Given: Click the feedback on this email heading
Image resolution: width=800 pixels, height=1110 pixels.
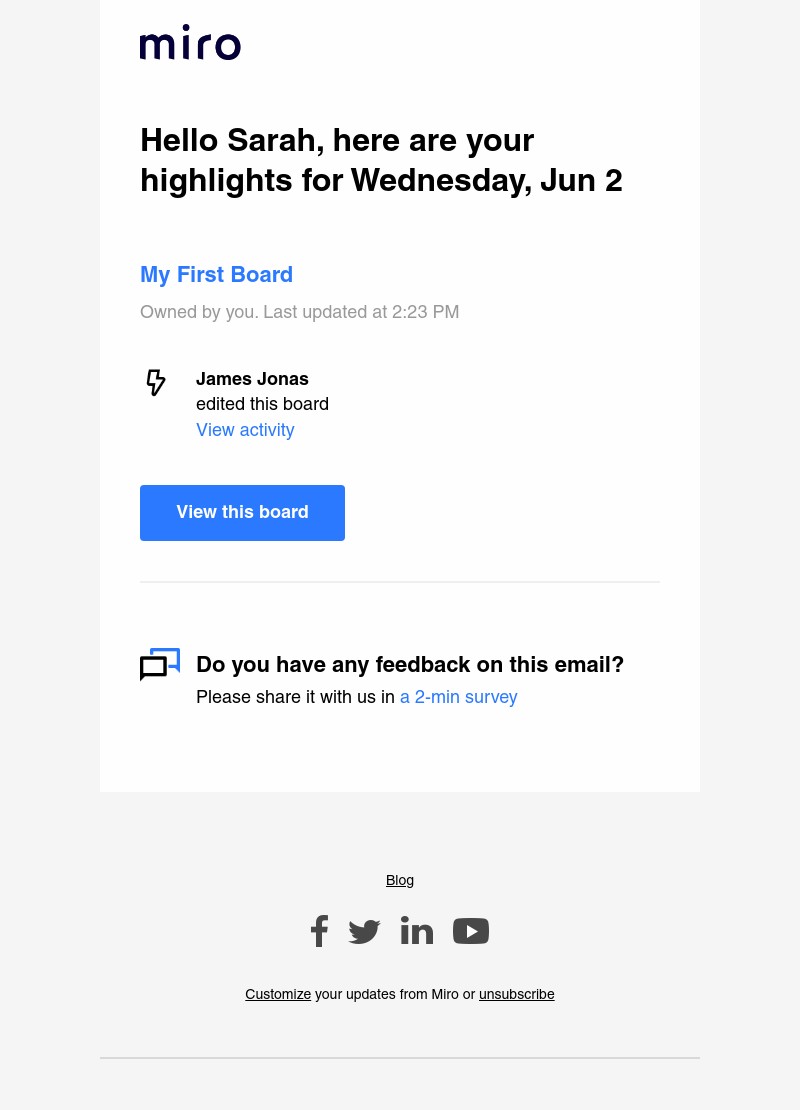Looking at the screenshot, I should [410, 665].
